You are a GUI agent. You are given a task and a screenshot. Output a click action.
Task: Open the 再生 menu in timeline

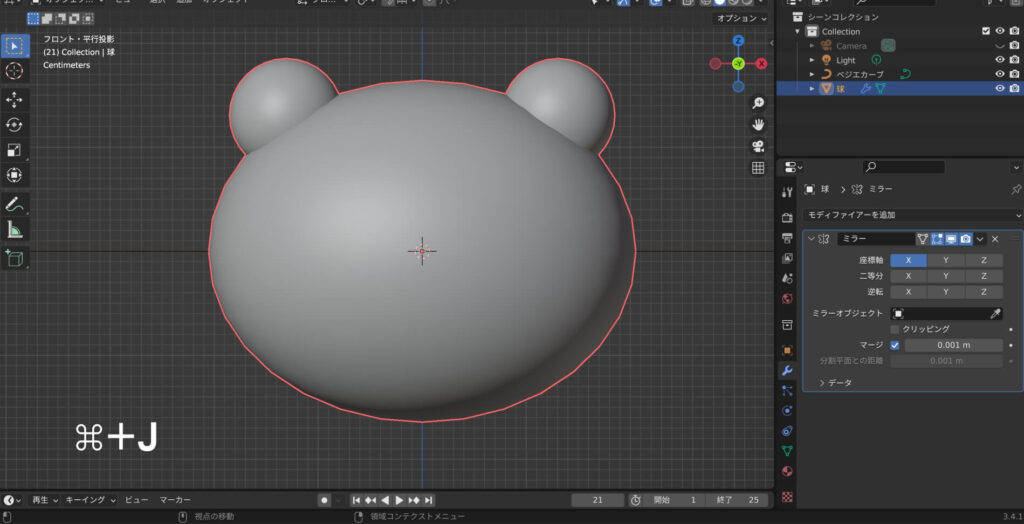click(45, 499)
